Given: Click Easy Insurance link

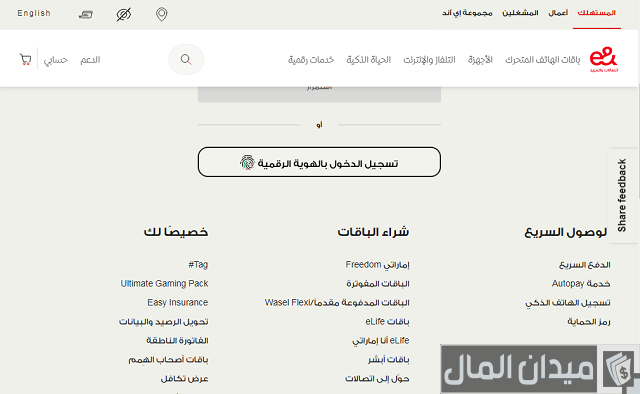Looking at the screenshot, I should click(x=178, y=303).
